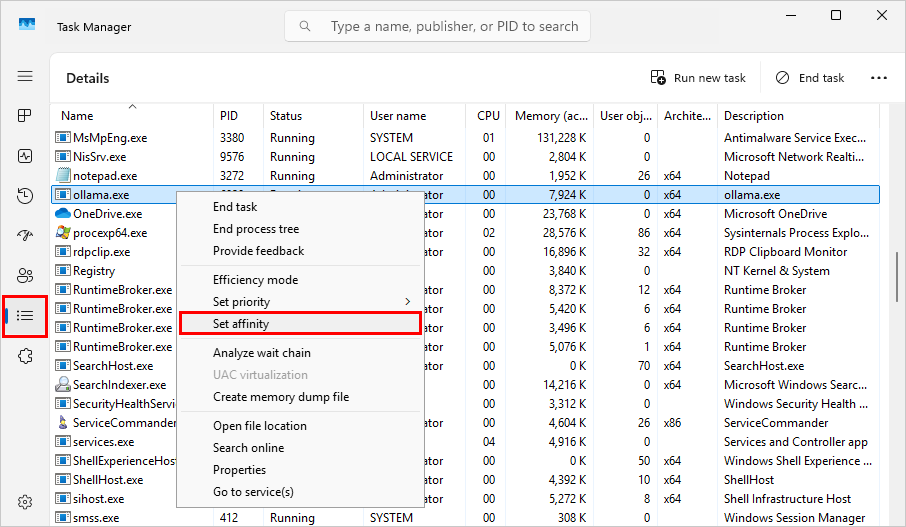Open the Users page in sidebar
The image size is (906, 527).
tap(25, 276)
